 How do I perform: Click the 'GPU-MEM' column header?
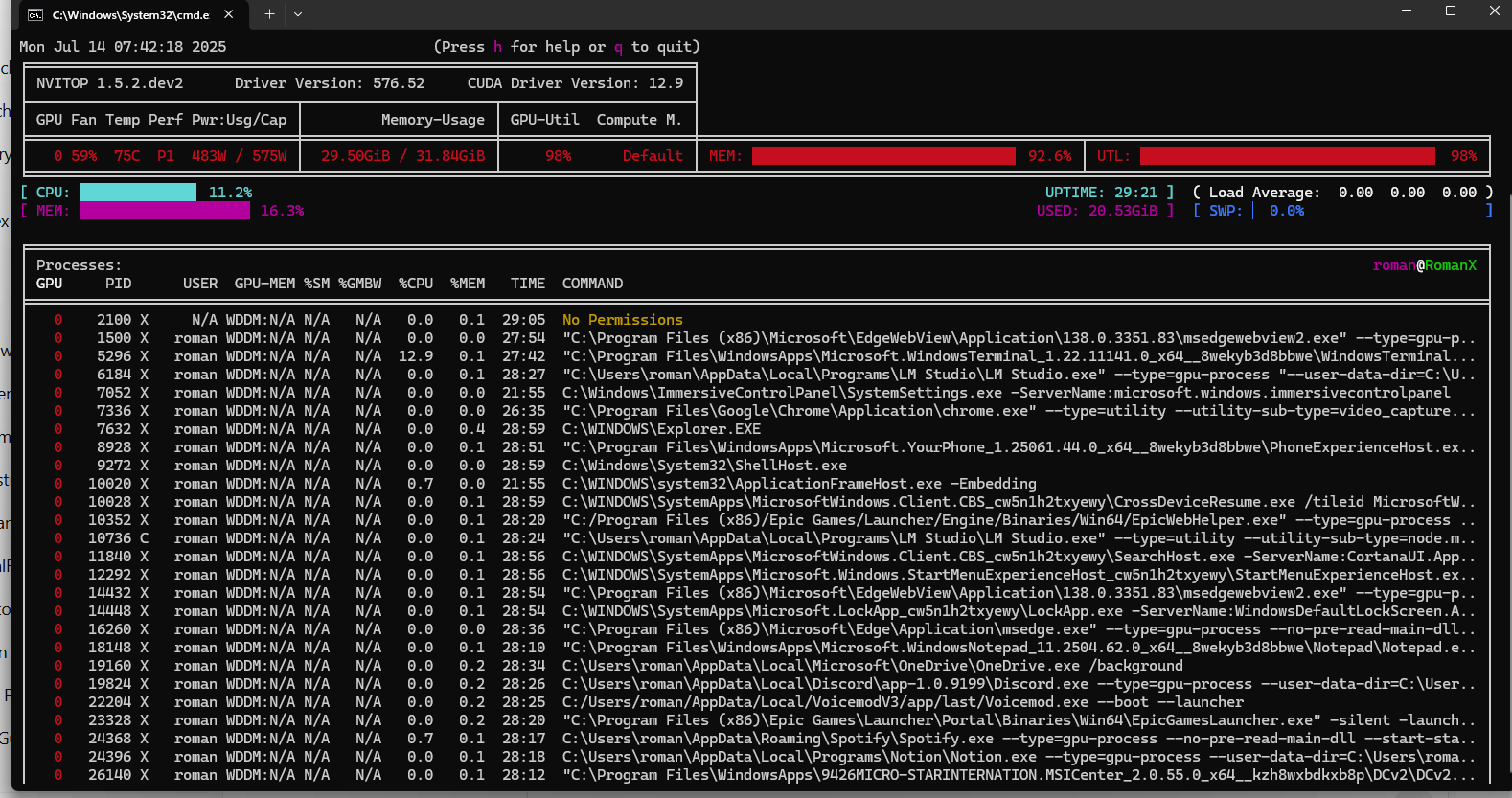264,284
